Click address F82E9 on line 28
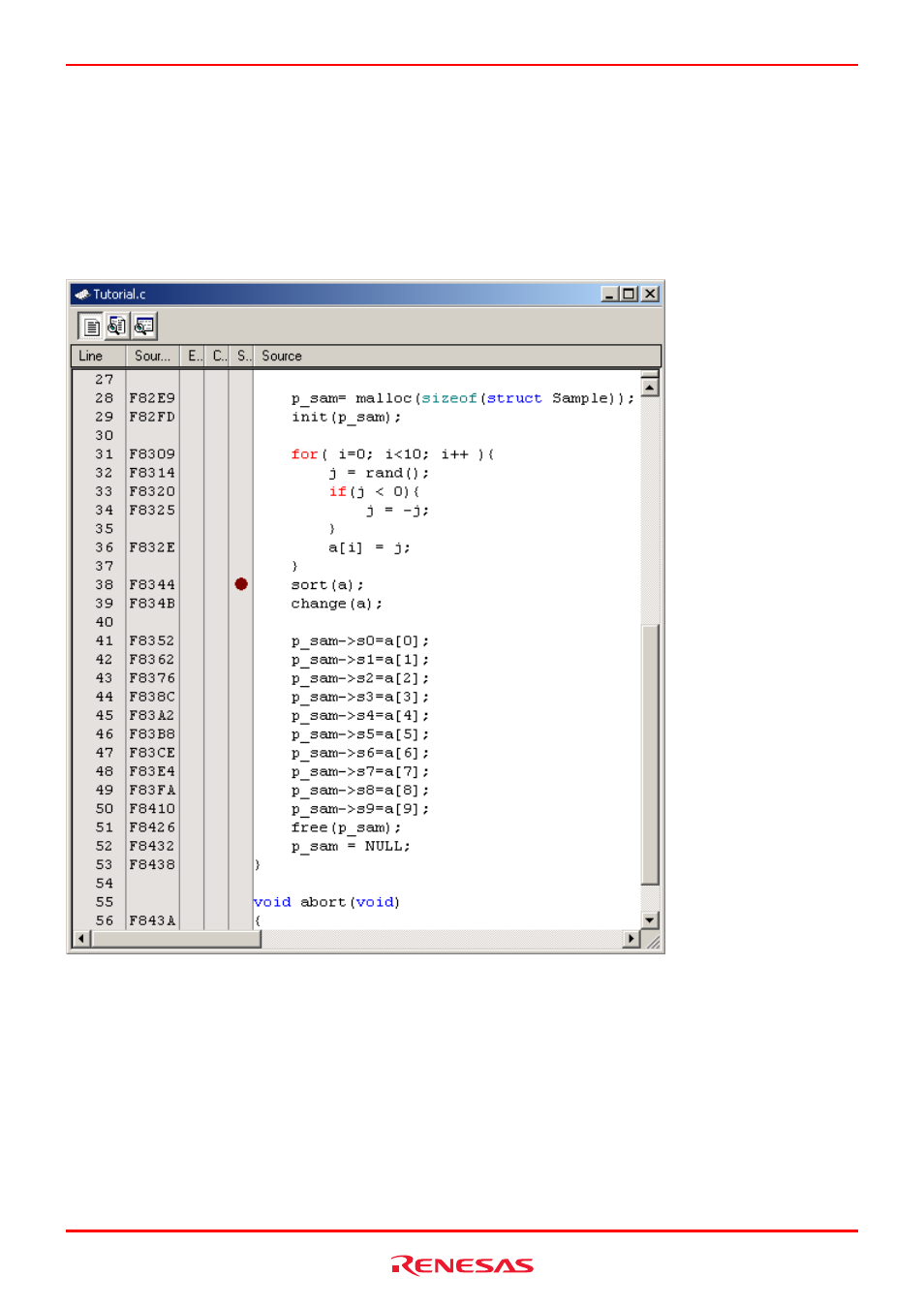 152,398
